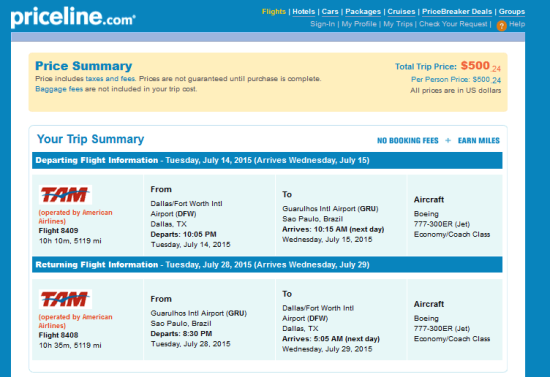Open the Baggage fees link

[x=59, y=89]
